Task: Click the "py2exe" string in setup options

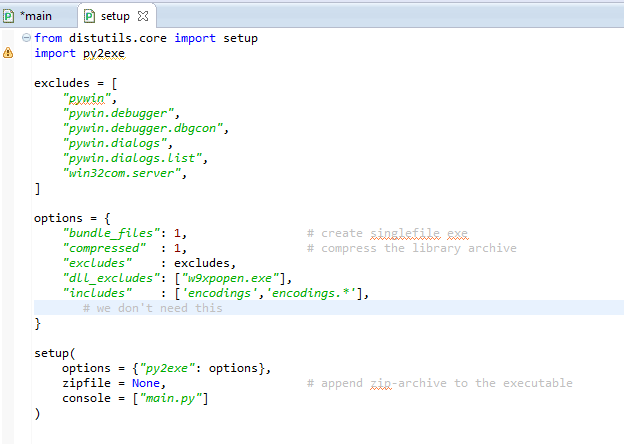Action: (167, 368)
